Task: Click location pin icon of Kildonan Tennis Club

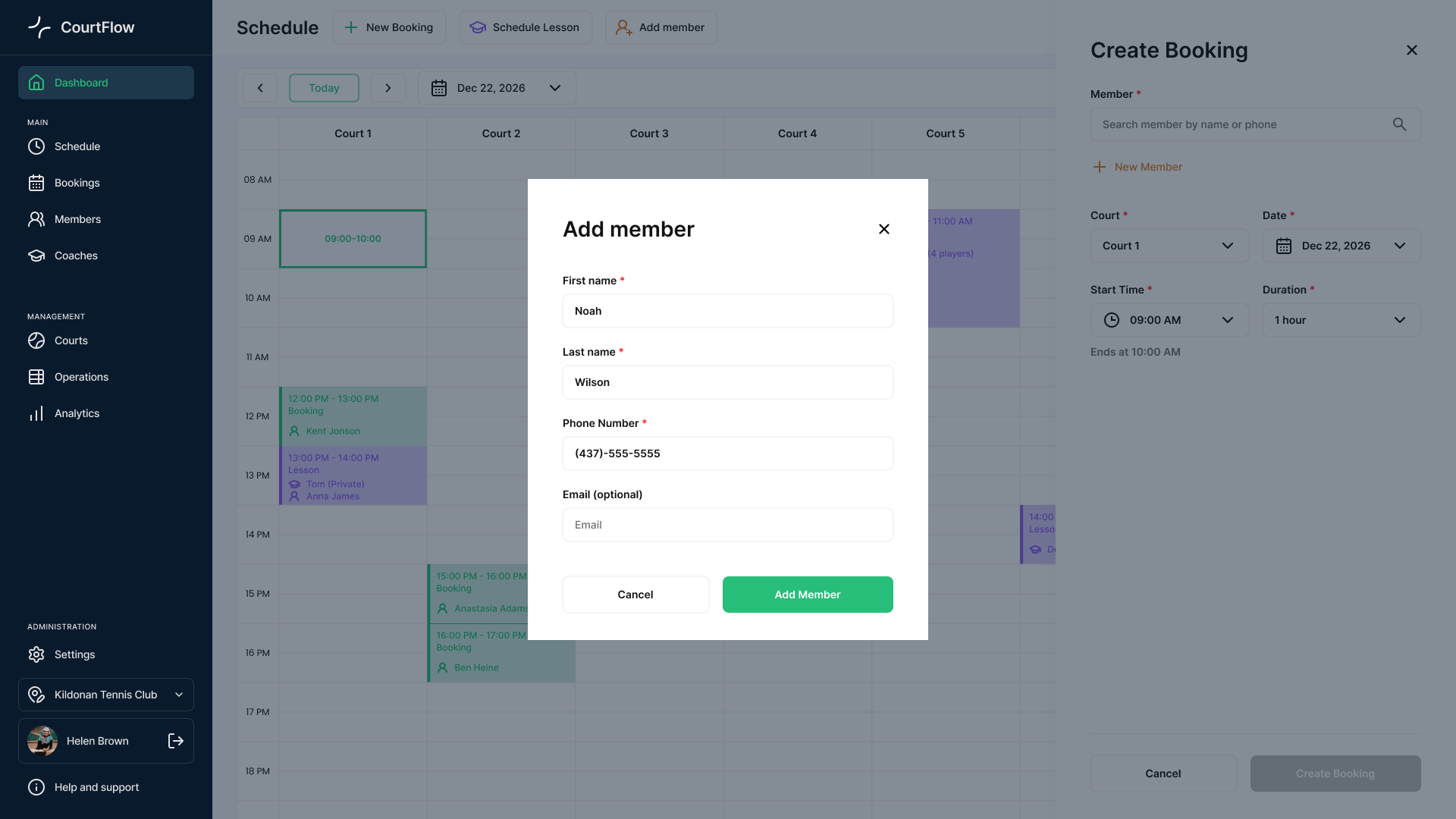Action: coord(36,695)
